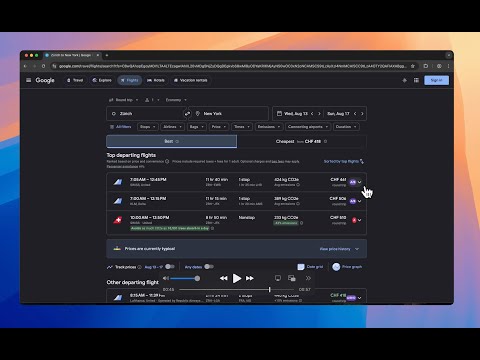Screen dimensions: 480x360
Task: Click the appearance brightness icon near Sign in
Action: 405,80
